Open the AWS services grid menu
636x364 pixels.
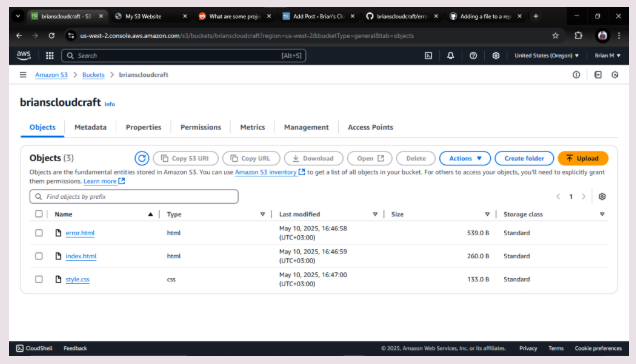49,56
